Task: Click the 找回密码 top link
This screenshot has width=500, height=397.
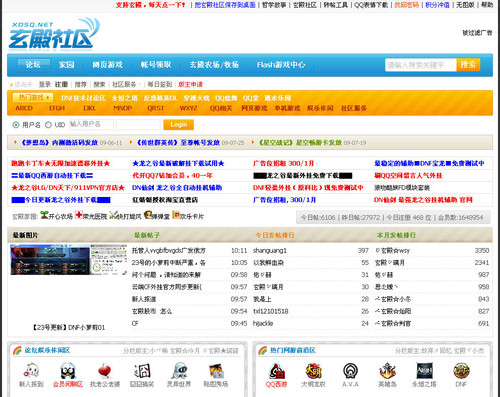Action: pyautogui.click(x=406, y=5)
